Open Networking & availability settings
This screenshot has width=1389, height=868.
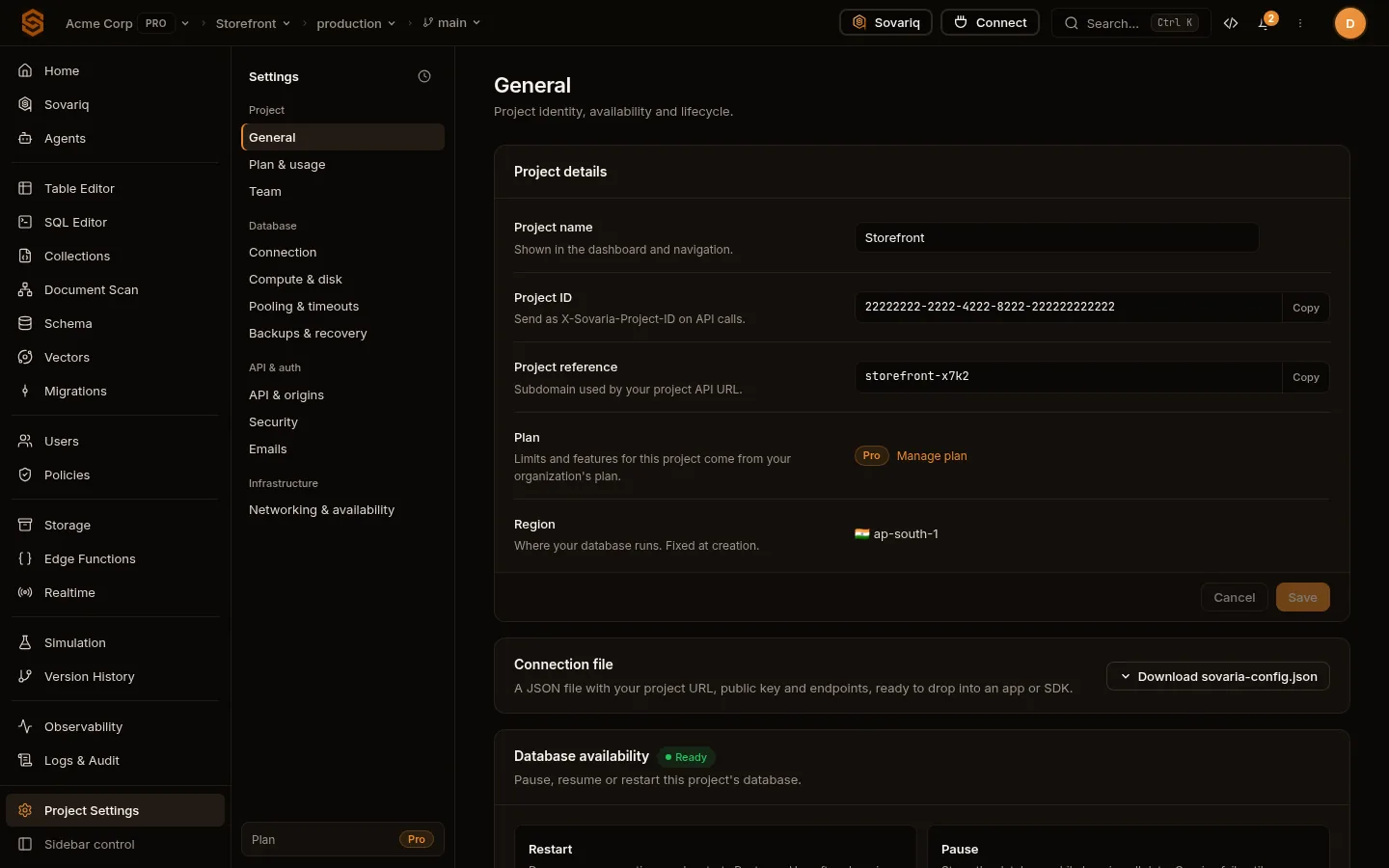coord(342,509)
